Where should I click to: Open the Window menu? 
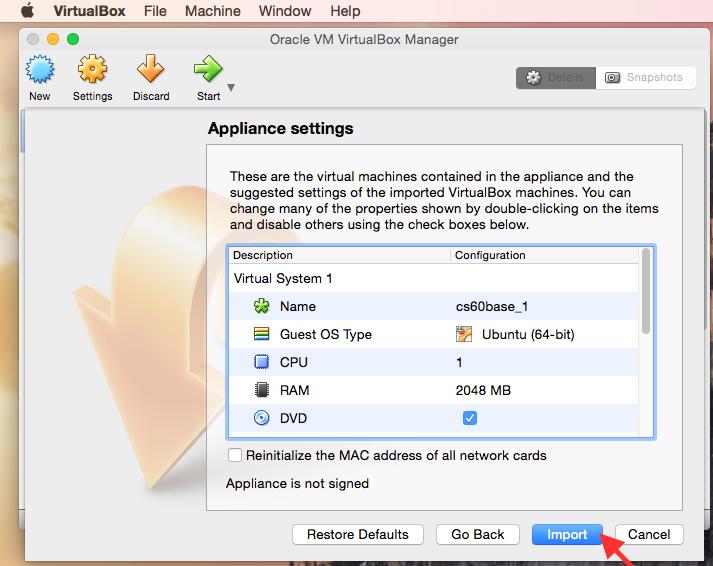coord(285,10)
